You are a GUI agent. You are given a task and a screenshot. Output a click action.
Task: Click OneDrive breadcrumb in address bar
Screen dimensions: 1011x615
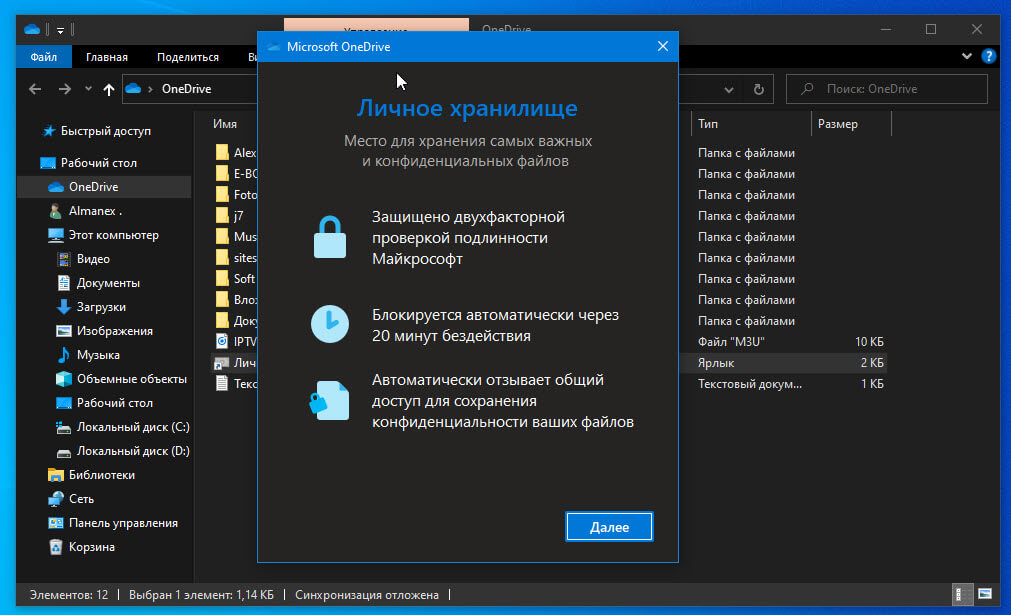point(186,89)
